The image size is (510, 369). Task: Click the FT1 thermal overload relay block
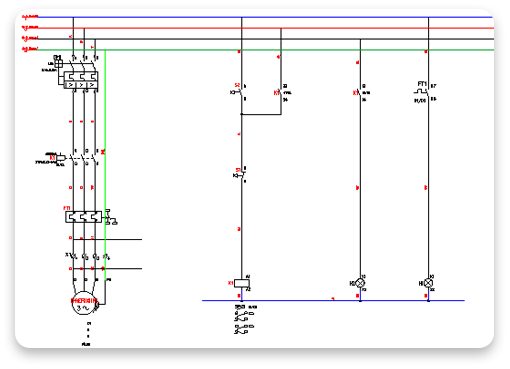(83, 217)
